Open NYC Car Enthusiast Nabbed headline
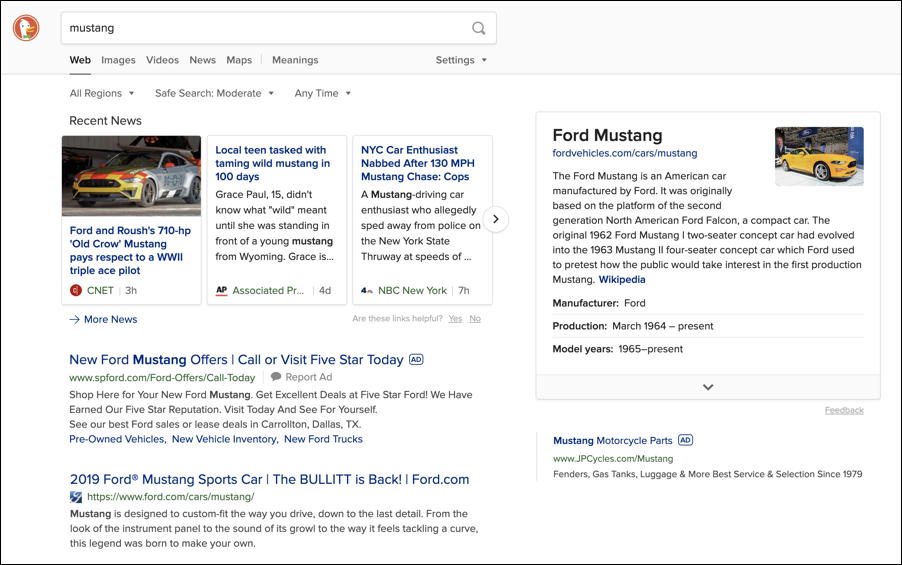 click(x=418, y=163)
